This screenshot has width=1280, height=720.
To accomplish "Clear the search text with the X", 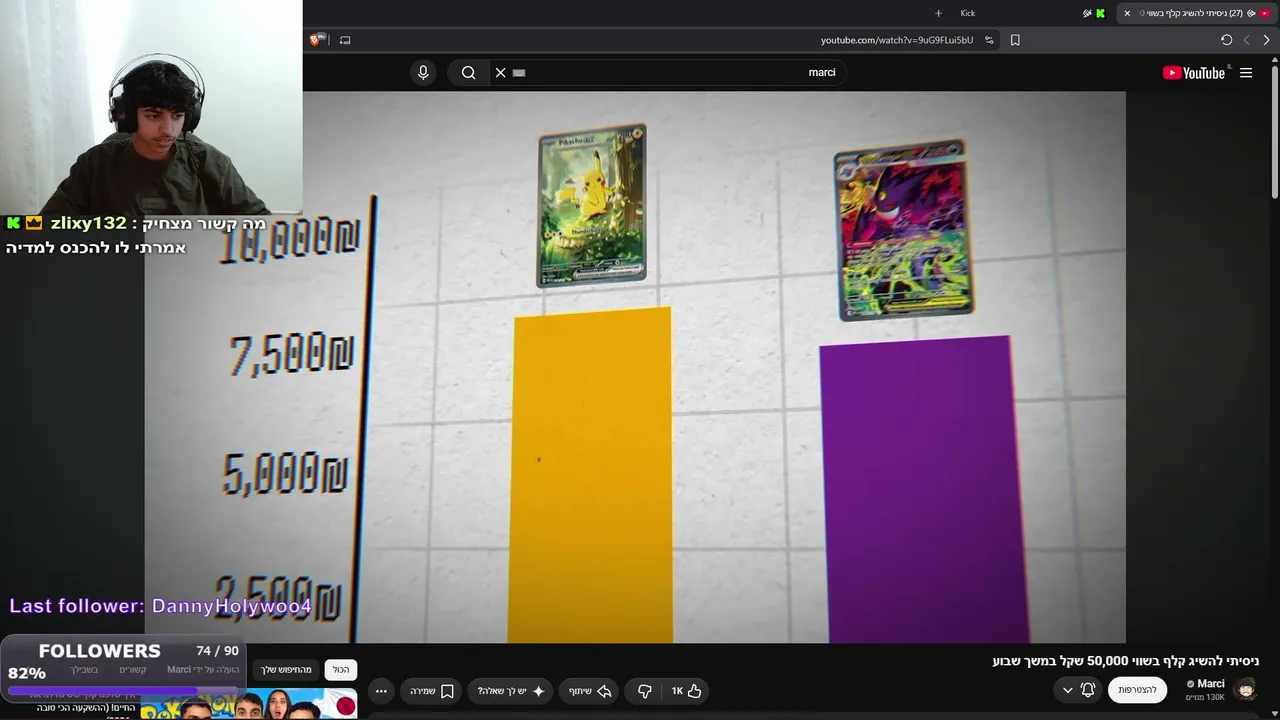I will pyautogui.click(x=501, y=72).
